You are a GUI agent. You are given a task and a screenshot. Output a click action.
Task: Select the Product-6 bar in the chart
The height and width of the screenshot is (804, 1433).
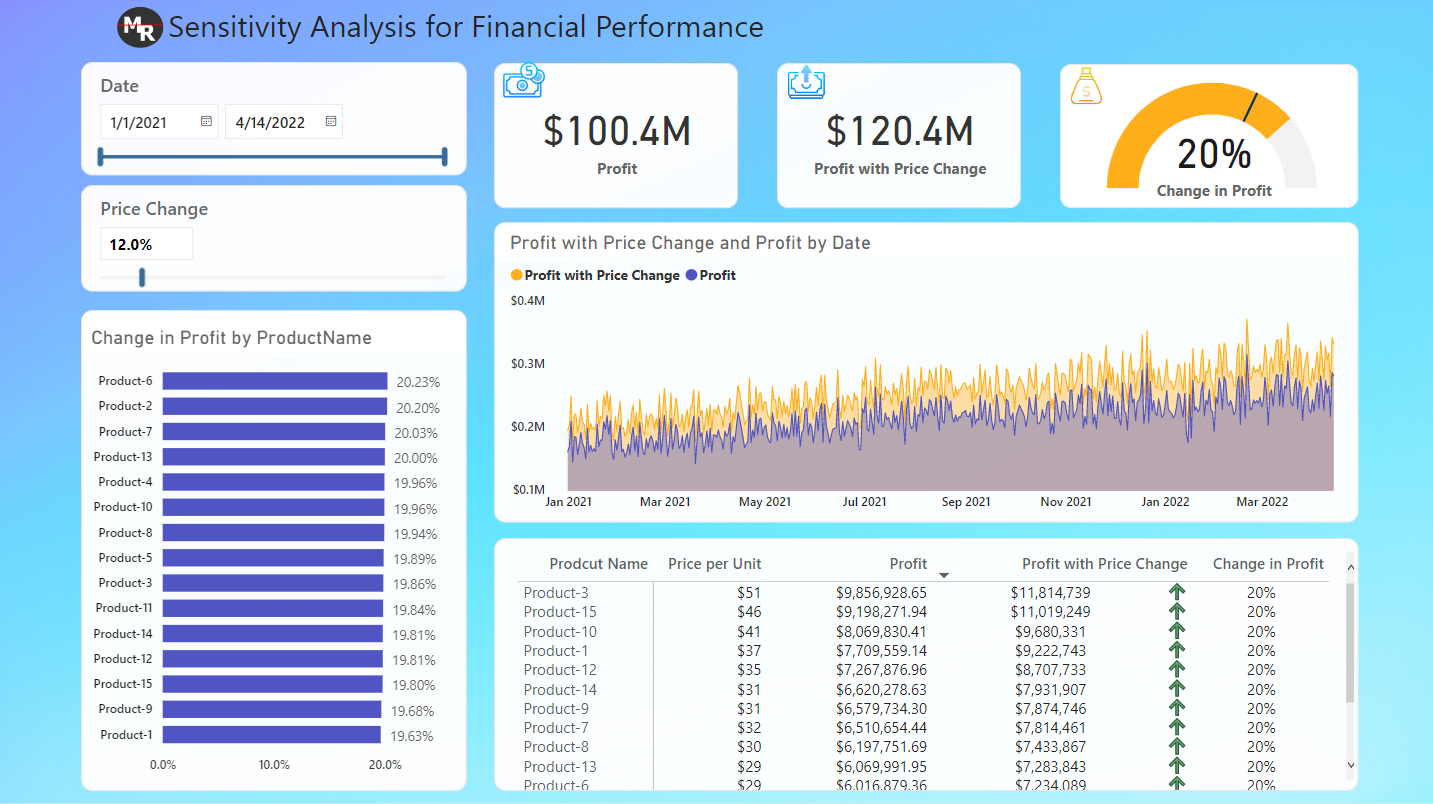tap(274, 381)
